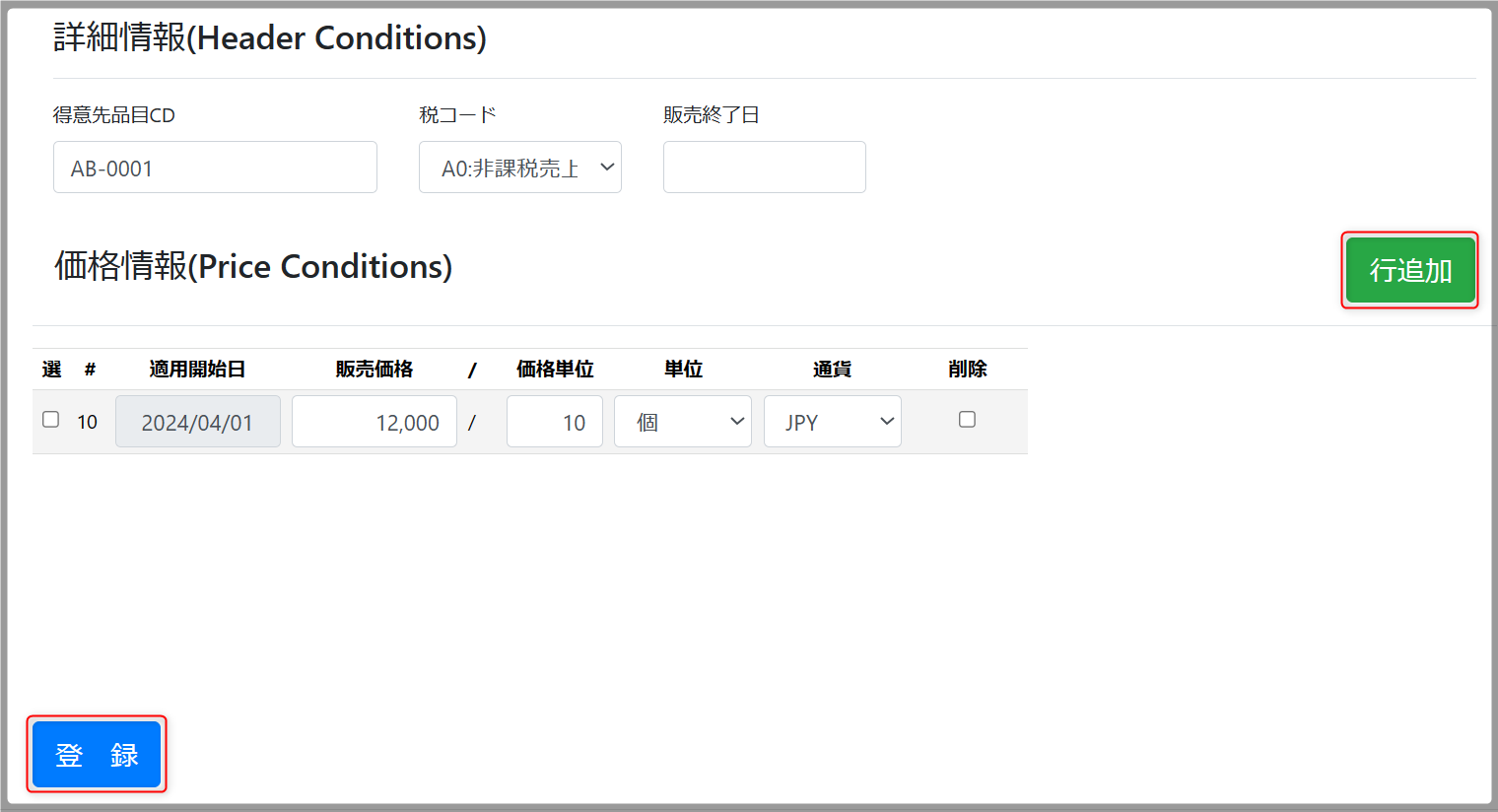Click the 適用開始日 column header
Viewport: 1498px width, 812px height.
coord(197,370)
